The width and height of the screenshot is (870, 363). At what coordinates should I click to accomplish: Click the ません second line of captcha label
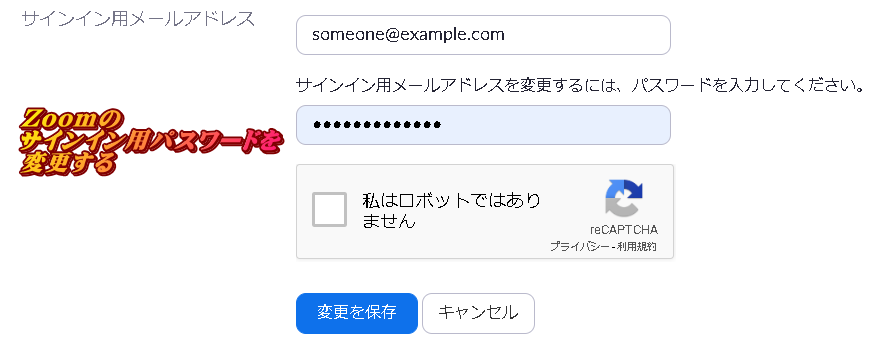[x=389, y=221]
